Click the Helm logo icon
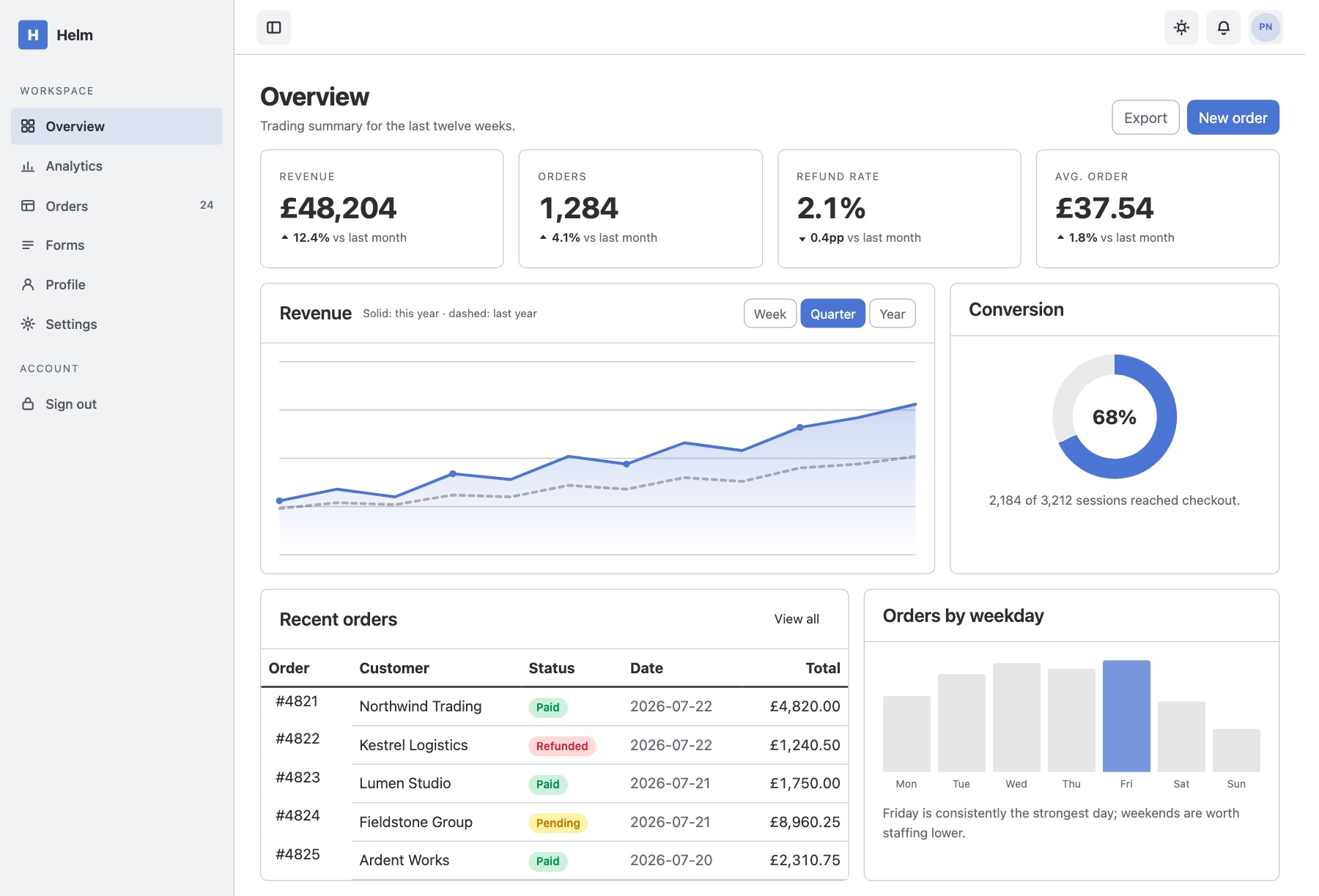Screen dimensions: 1319x896 click(33, 35)
